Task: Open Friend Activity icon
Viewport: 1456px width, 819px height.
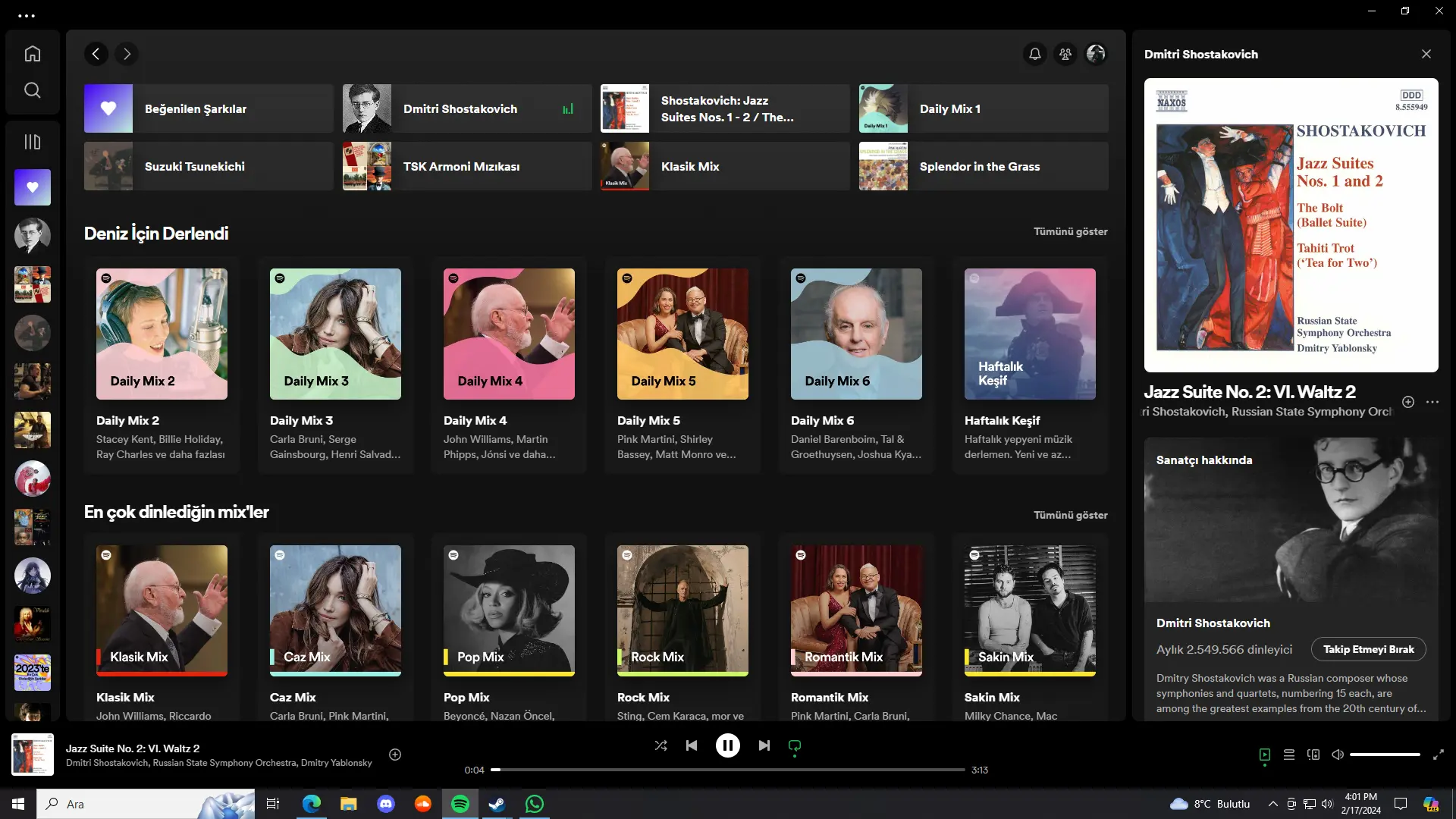Action: [1065, 54]
